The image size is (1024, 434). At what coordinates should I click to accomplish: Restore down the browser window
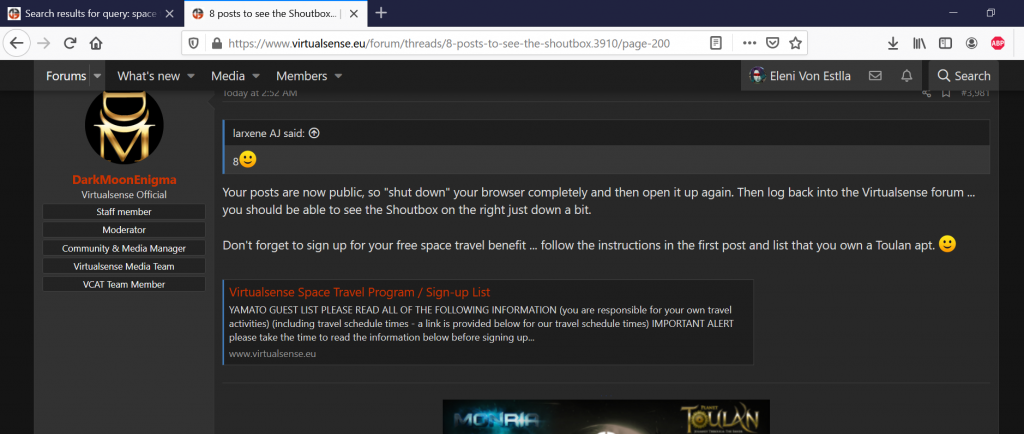[991, 13]
